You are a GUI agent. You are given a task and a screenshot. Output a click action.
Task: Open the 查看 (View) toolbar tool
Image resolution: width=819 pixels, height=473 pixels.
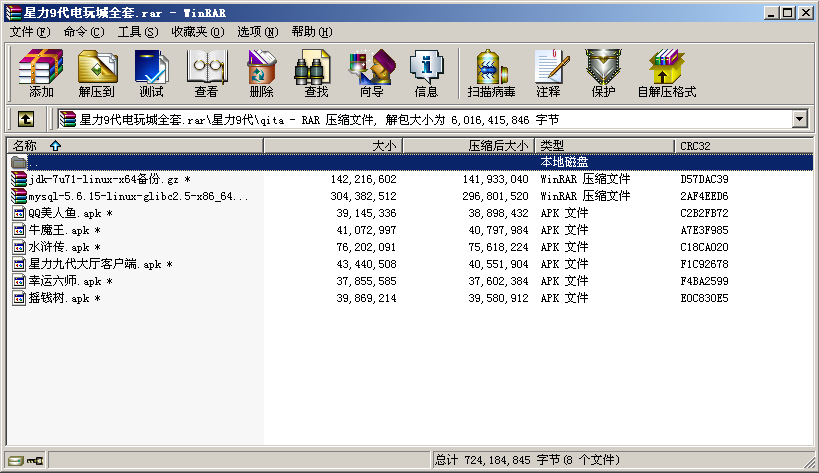click(206, 73)
